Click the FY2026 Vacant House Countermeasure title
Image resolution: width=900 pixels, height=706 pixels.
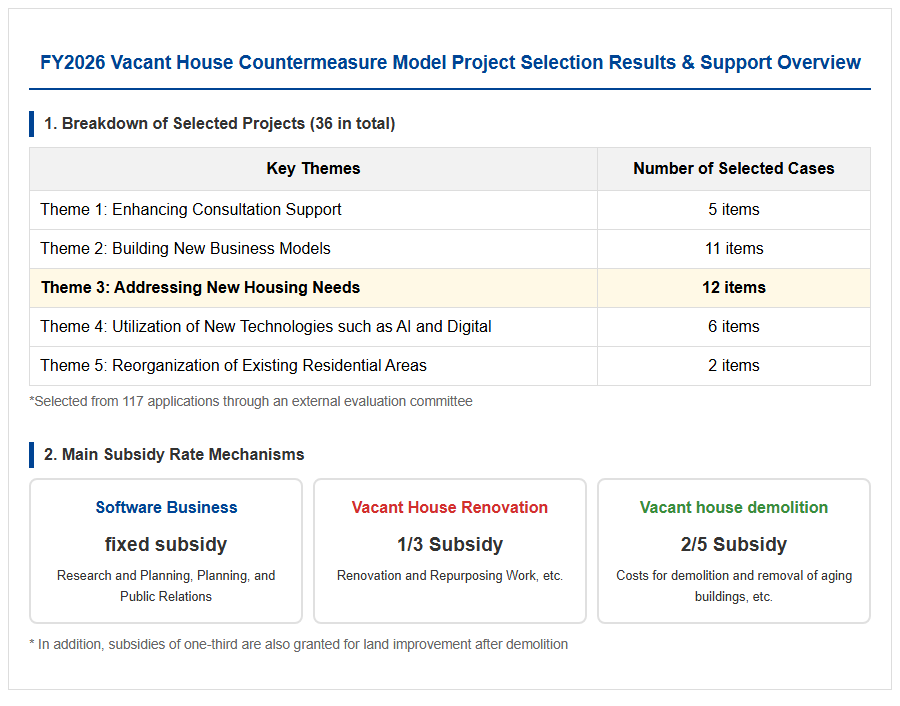click(x=450, y=62)
